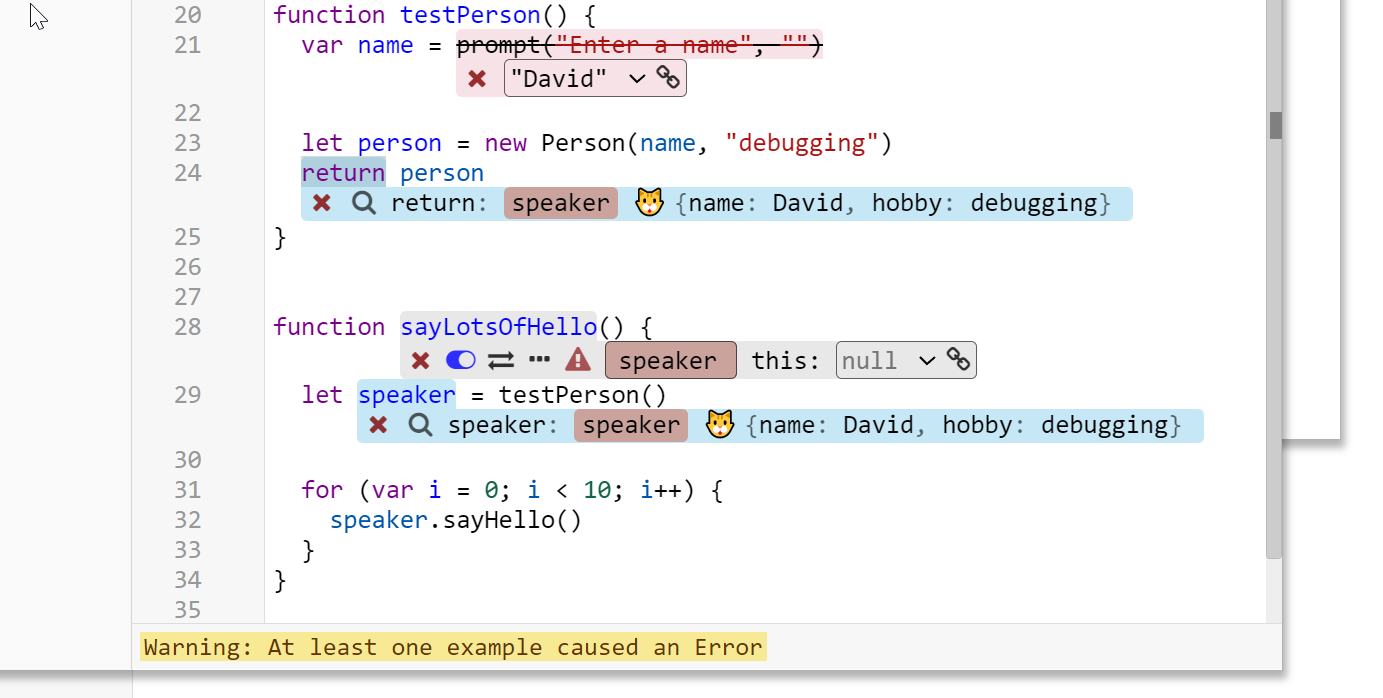Screen dimensions: 1383x698
Task: Delete the speaker variable probe on line 29
Action: [378, 425]
